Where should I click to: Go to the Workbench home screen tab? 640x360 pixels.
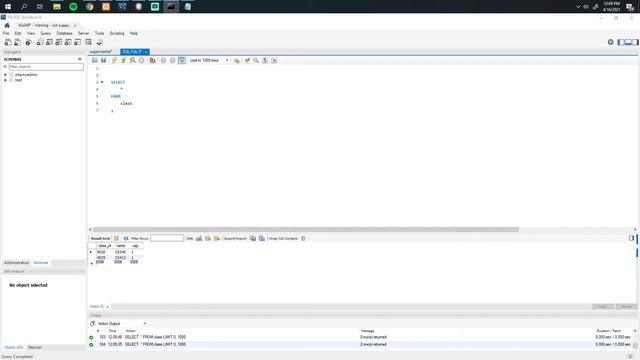coord(7,25)
